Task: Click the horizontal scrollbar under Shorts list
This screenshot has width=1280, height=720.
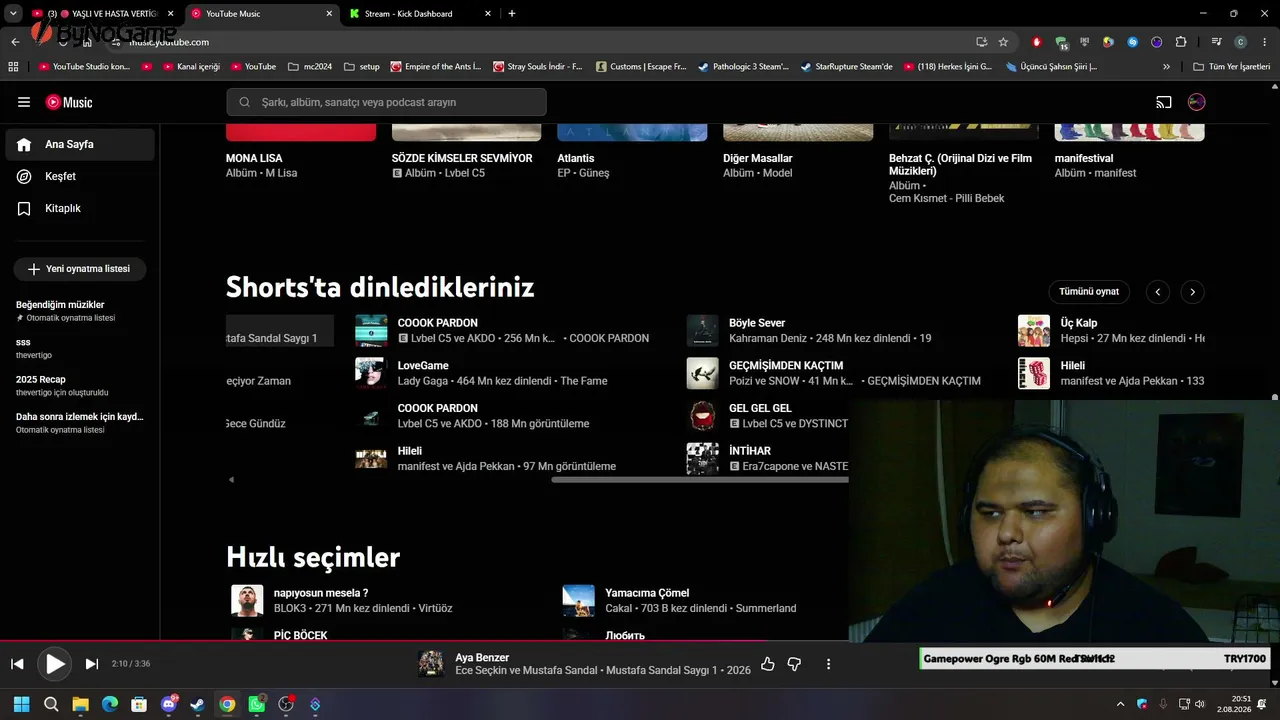Action: pos(700,480)
